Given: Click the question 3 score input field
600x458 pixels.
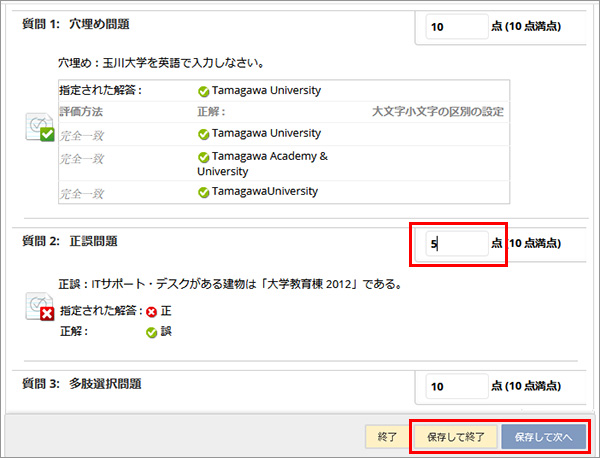Looking at the screenshot, I should [x=457, y=386].
